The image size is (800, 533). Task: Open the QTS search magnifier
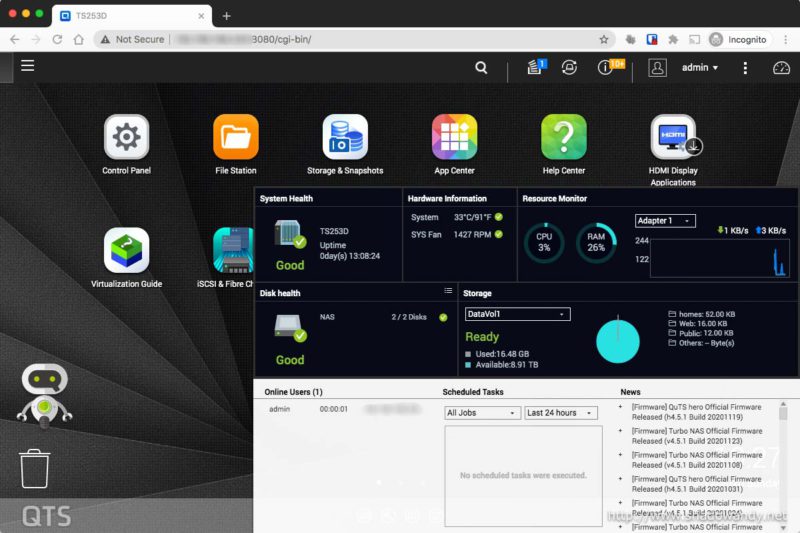pyautogui.click(x=481, y=68)
